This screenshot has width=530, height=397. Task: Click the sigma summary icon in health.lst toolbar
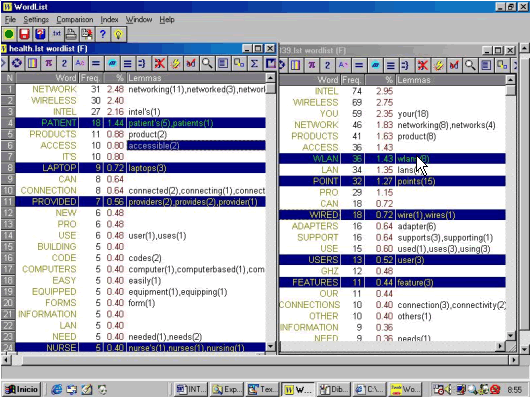(255, 63)
